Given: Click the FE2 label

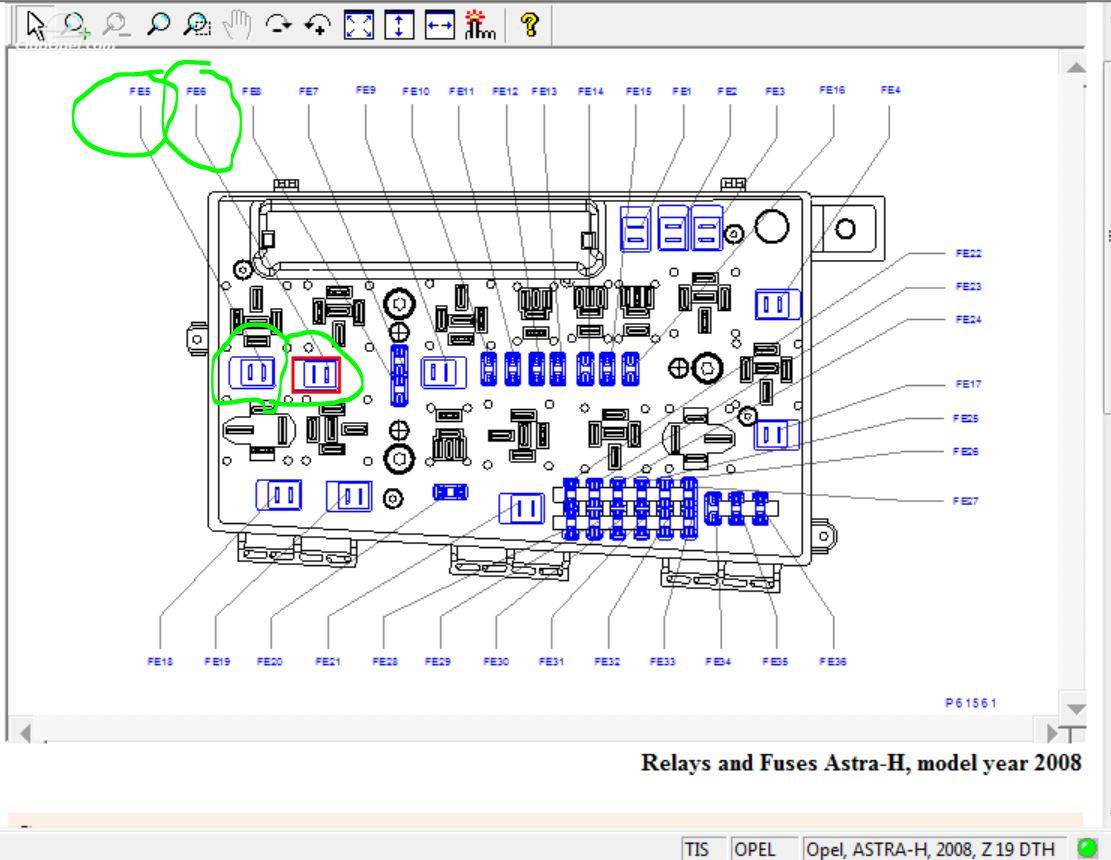Looking at the screenshot, I should (x=727, y=91).
